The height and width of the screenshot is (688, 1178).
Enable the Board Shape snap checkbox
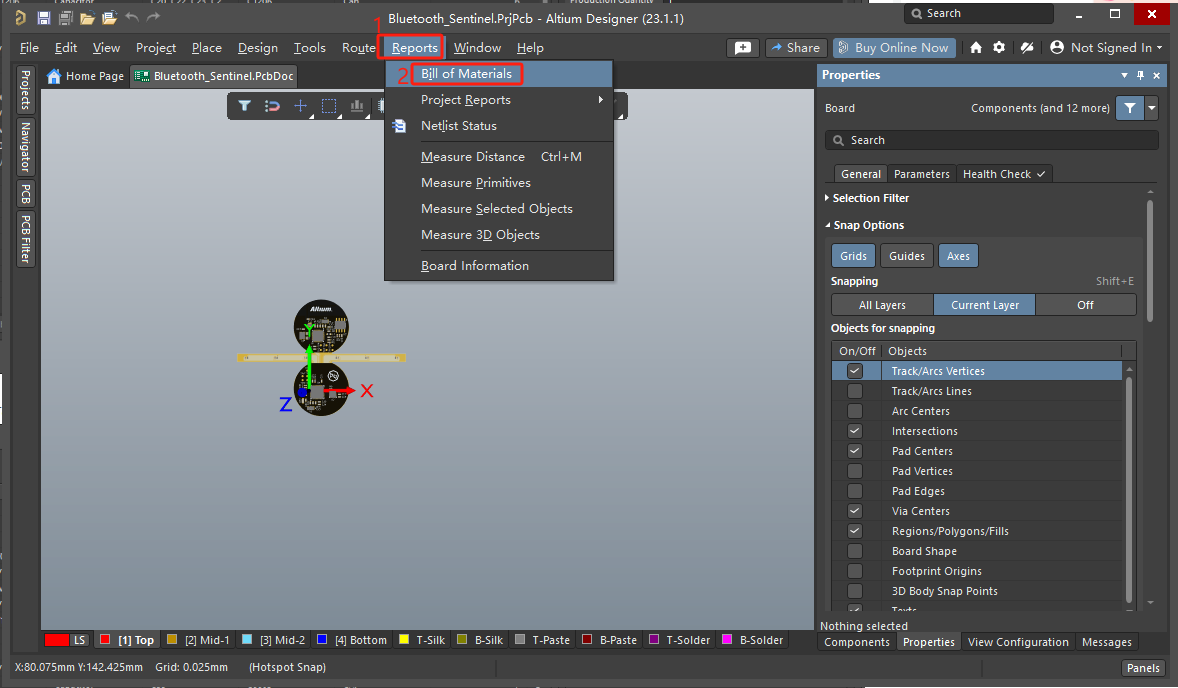click(x=855, y=551)
